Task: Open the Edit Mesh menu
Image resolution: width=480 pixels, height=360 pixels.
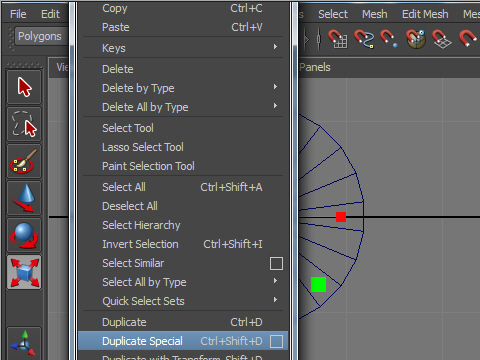Action: coord(425,14)
